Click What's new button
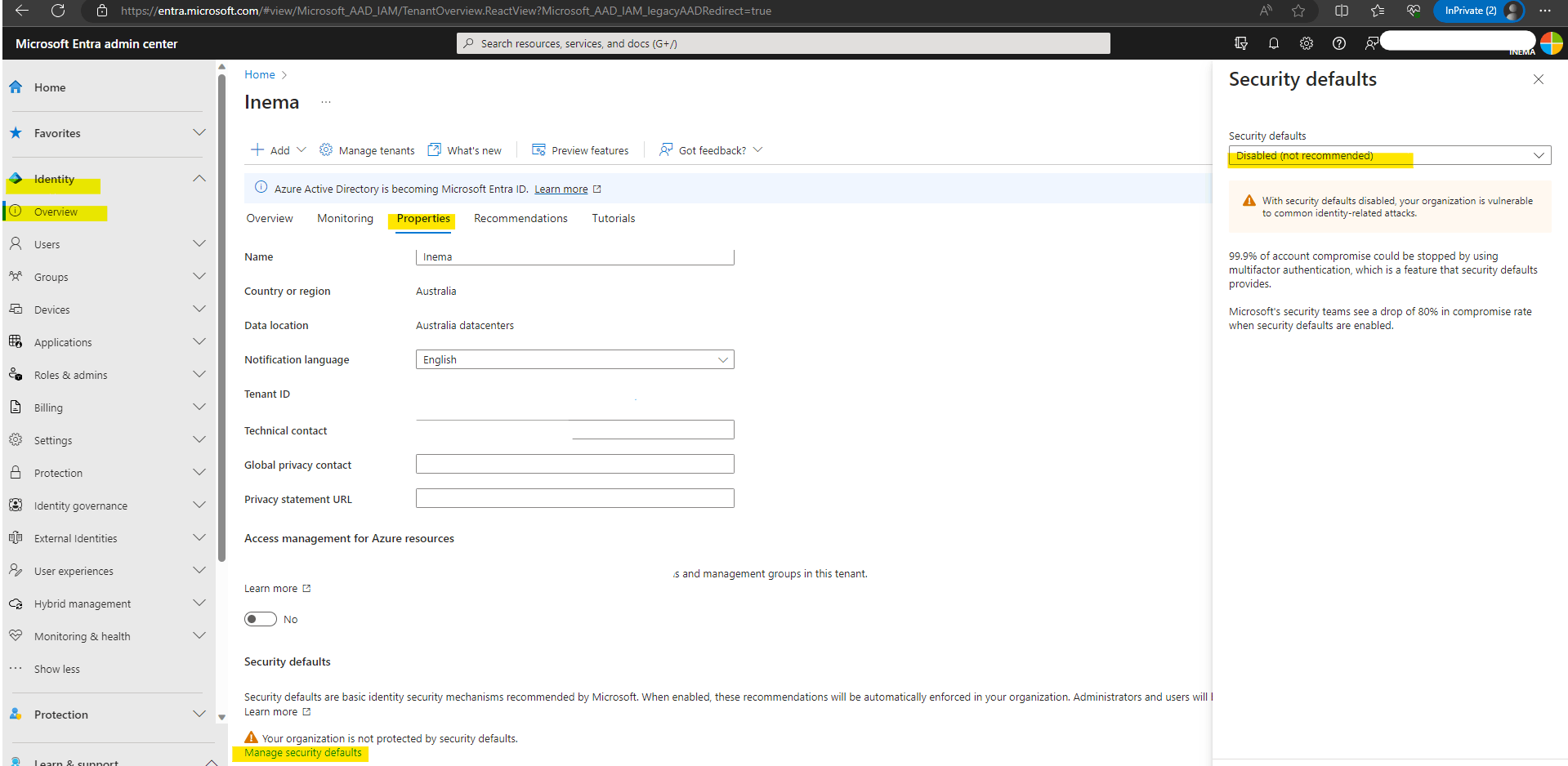The height and width of the screenshot is (766, 1568). pyautogui.click(x=465, y=150)
